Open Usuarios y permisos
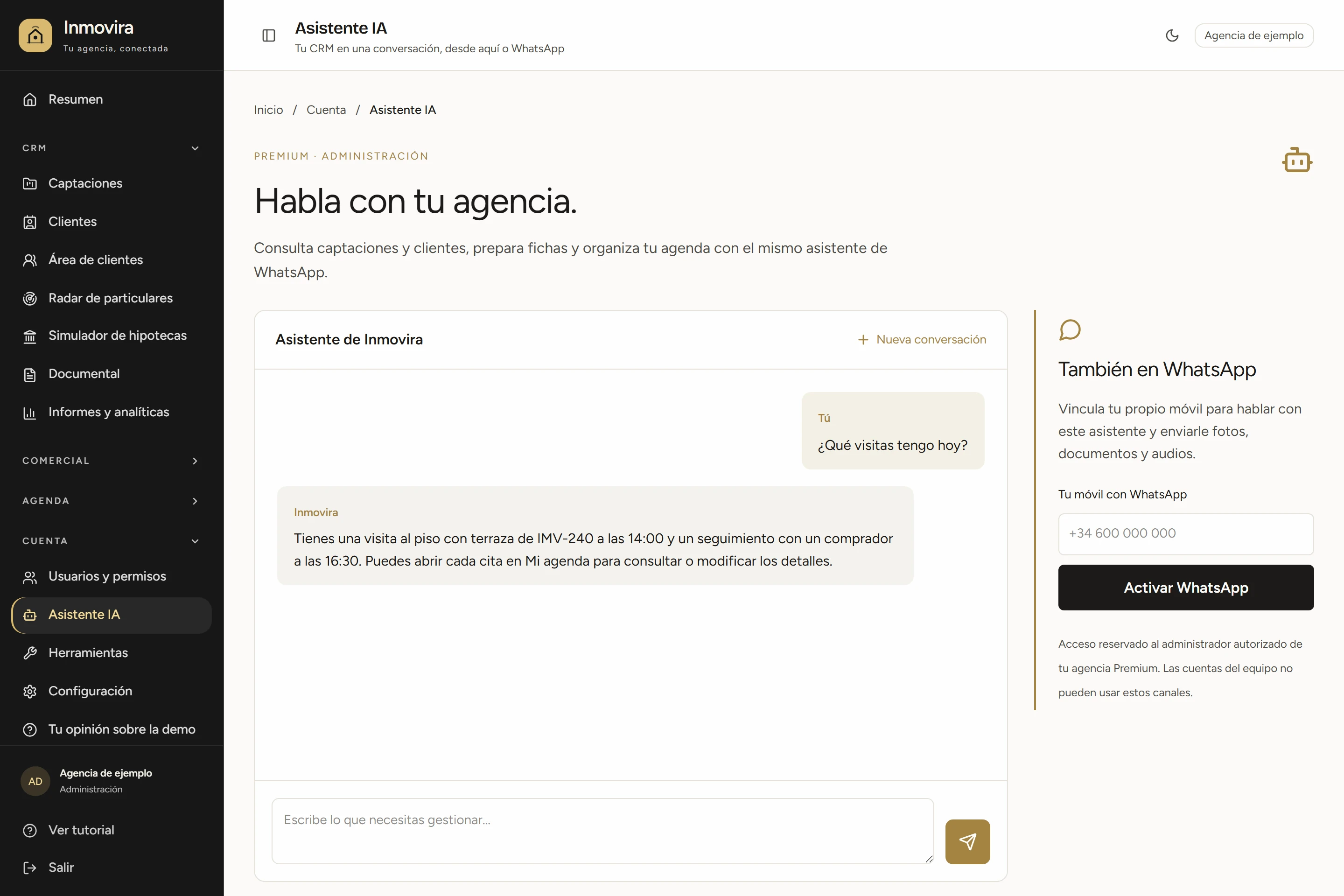This screenshot has height=896, width=1344. coord(112,577)
